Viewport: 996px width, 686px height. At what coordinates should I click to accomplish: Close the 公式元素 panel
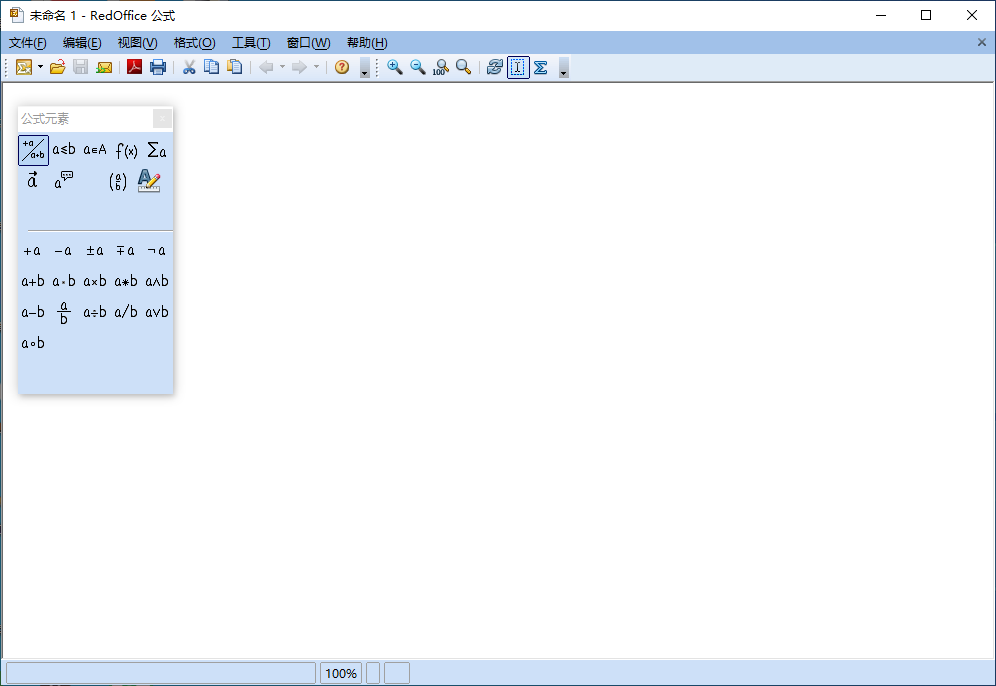tap(162, 118)
